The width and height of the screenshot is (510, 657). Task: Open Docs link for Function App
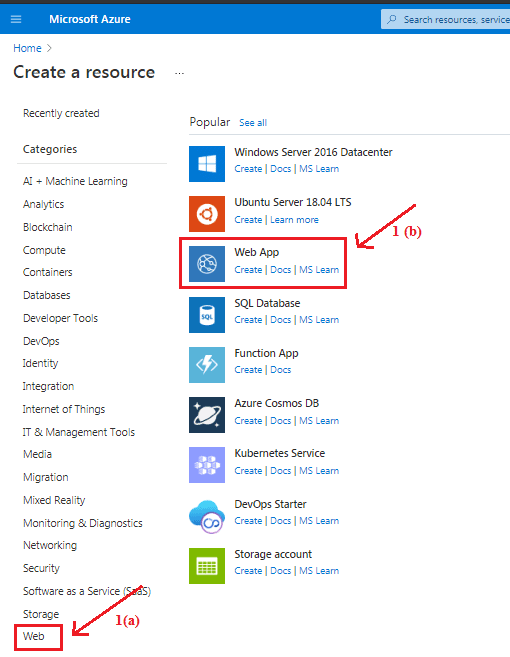pyautogui.click(x=280, y=370)
